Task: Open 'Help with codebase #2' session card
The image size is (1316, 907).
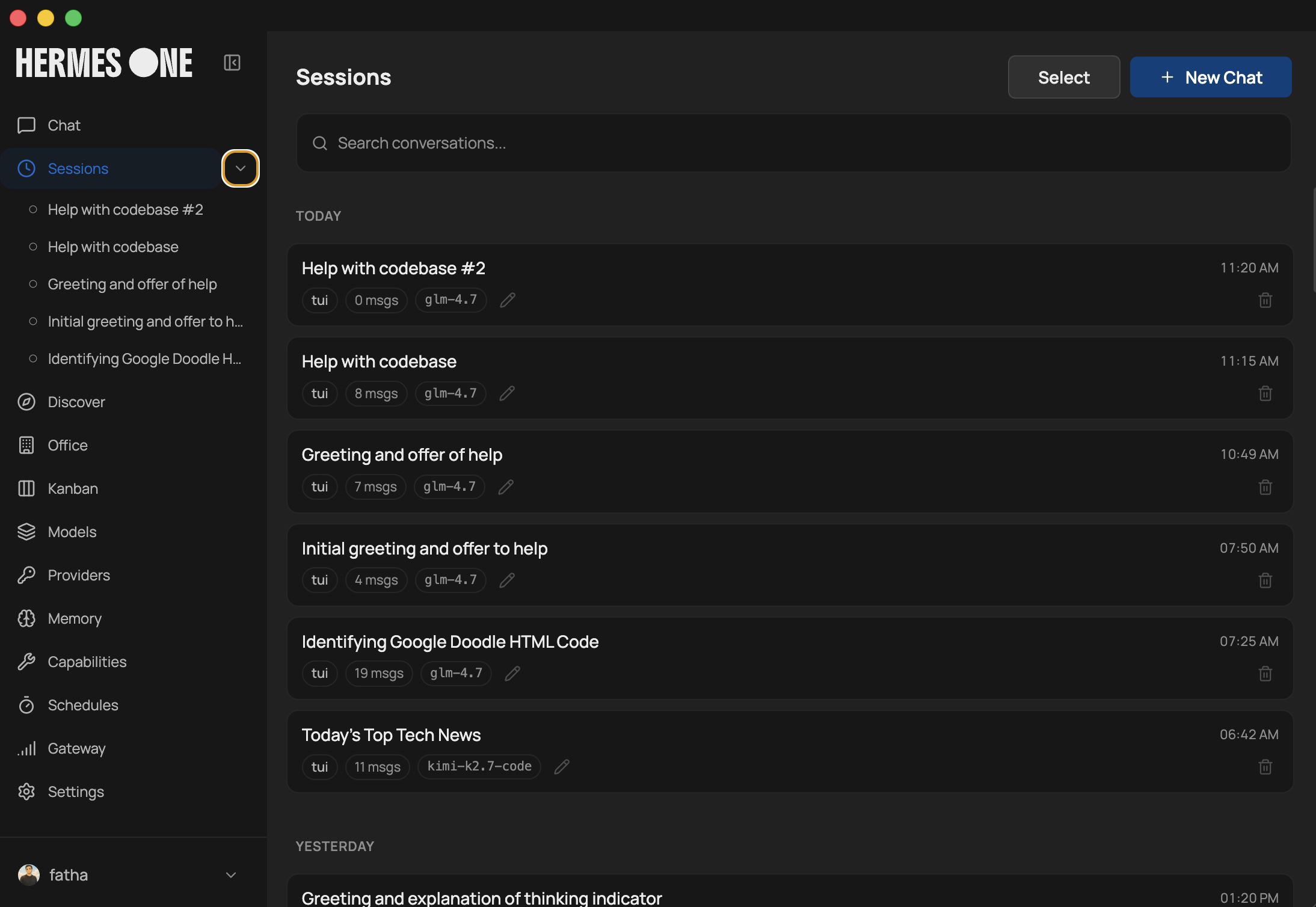Action: [x=790, y=284]
